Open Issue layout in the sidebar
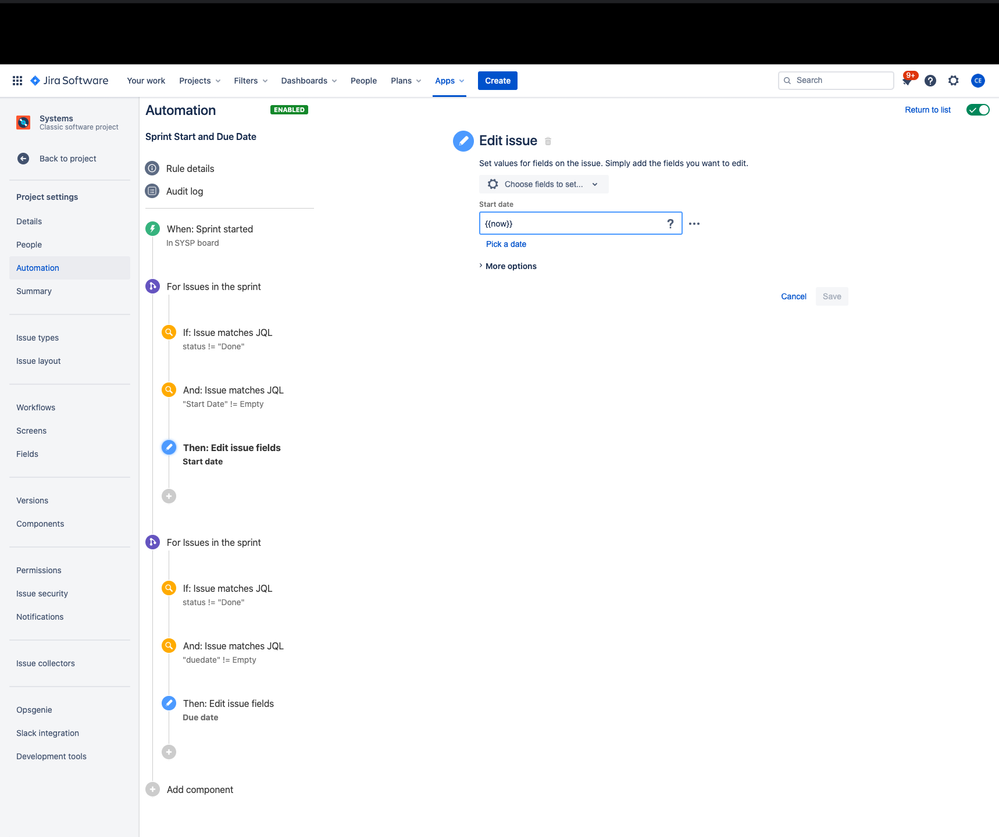Viewport: 999px width, 837px height. [x=39, y=361]
